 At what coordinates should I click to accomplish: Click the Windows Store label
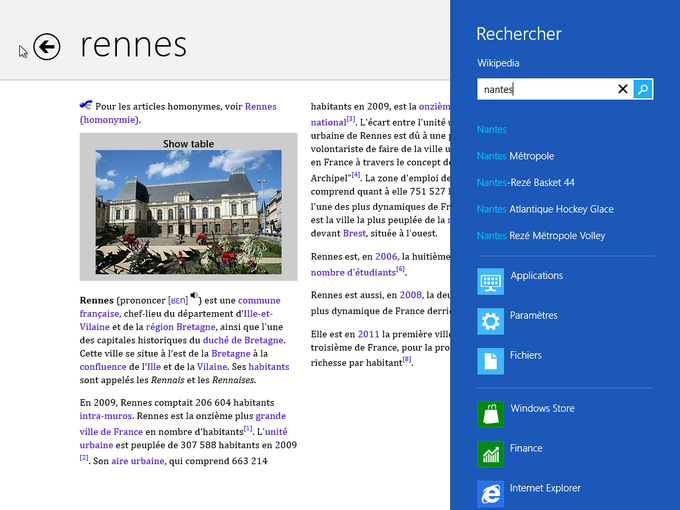click(542, 408)
